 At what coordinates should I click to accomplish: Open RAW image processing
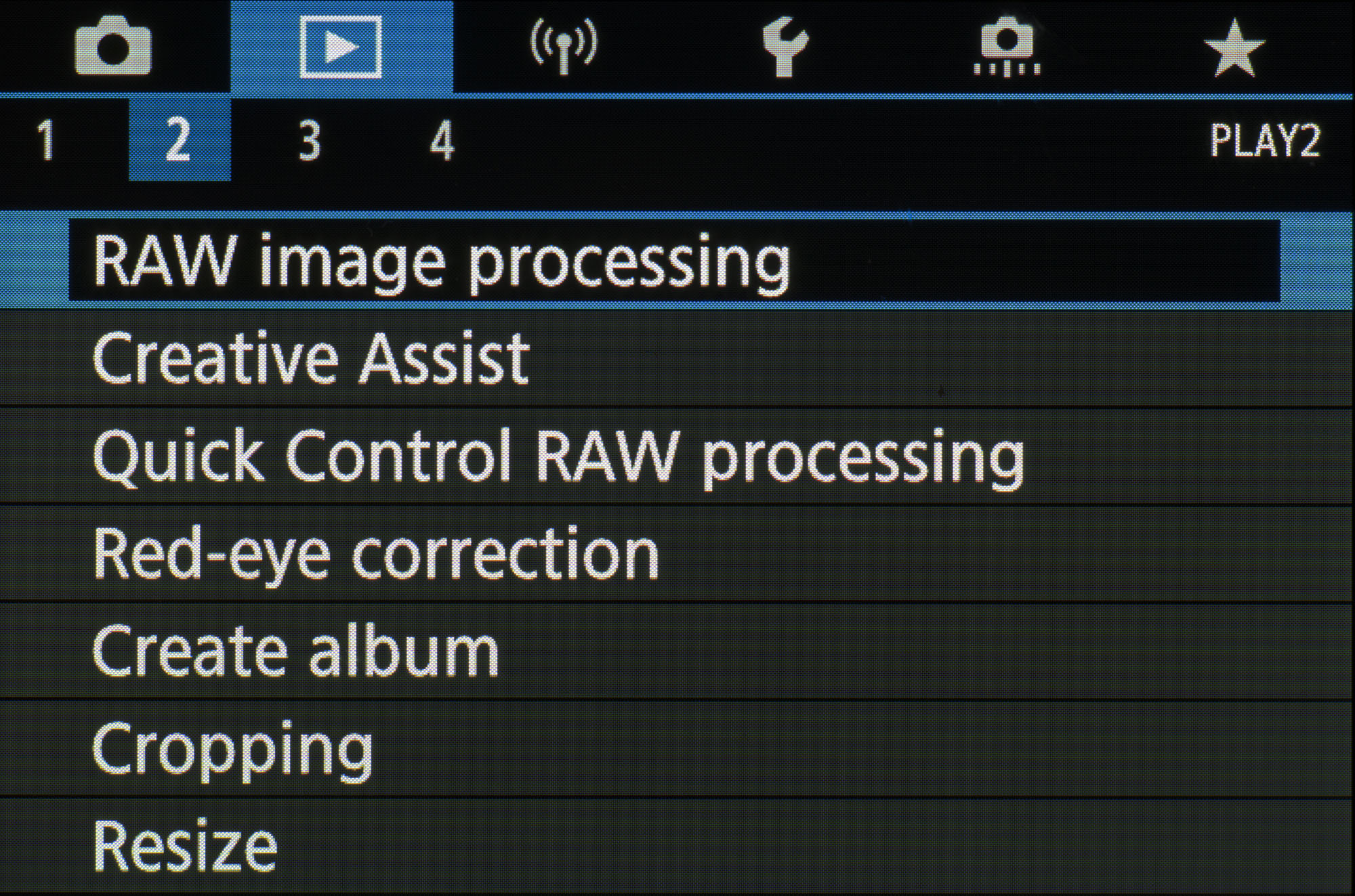pyautogui.click(x=442, y=261)
